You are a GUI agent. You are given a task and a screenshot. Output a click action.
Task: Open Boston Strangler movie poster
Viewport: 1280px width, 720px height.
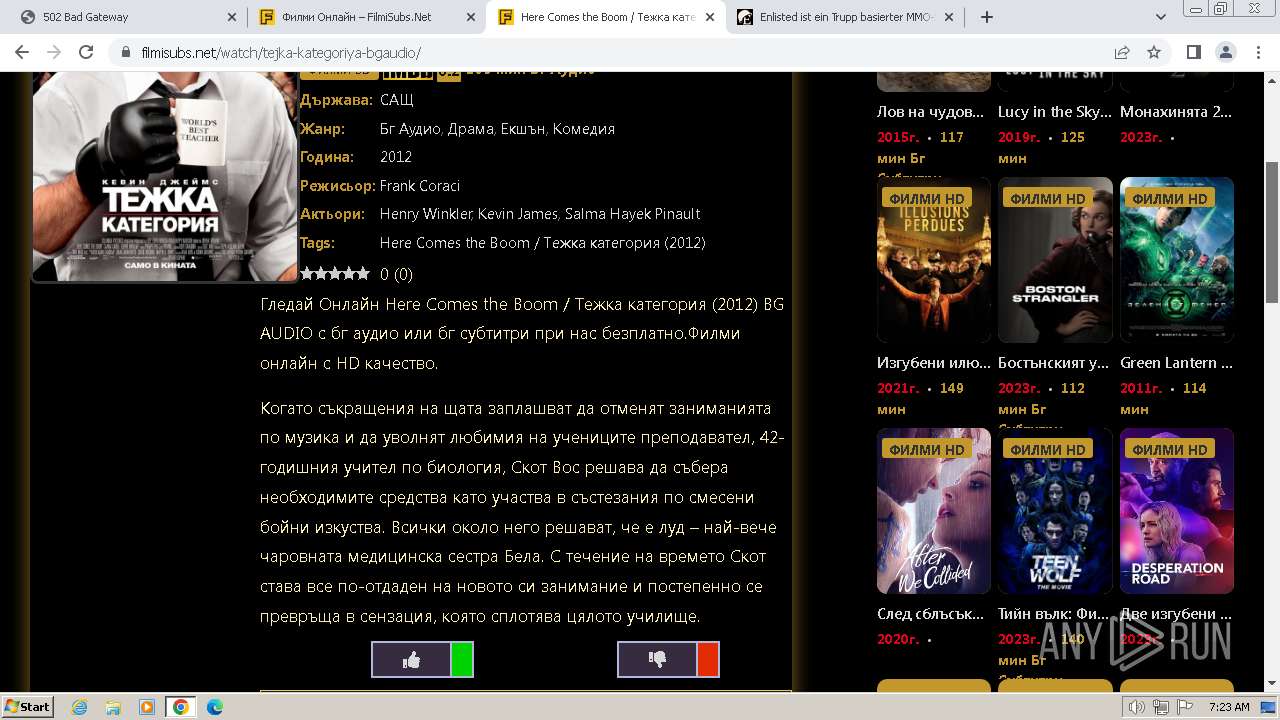[1055, 260]
